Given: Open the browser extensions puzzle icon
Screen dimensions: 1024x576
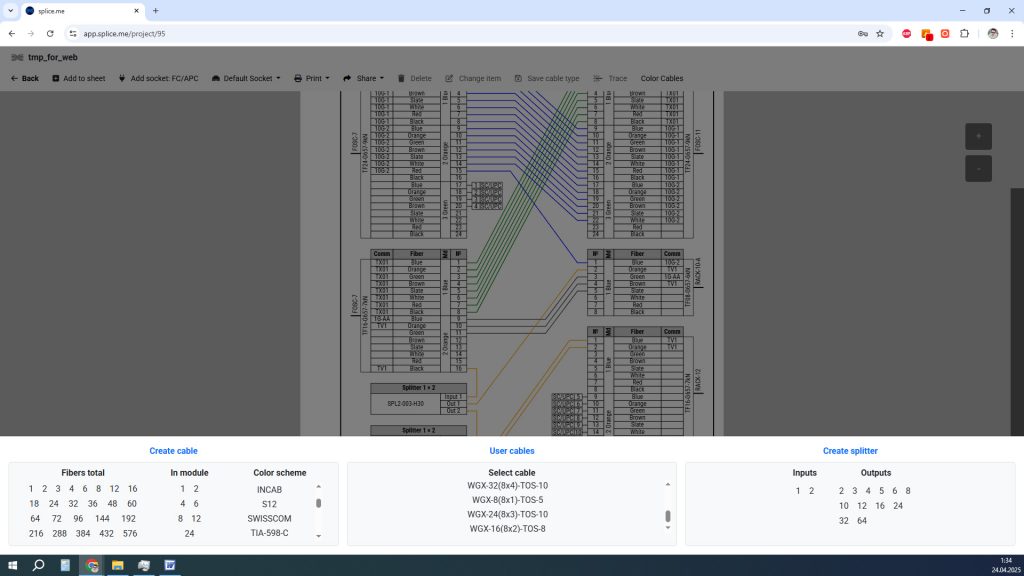Looking at the screenshot, I should [965, 33].
